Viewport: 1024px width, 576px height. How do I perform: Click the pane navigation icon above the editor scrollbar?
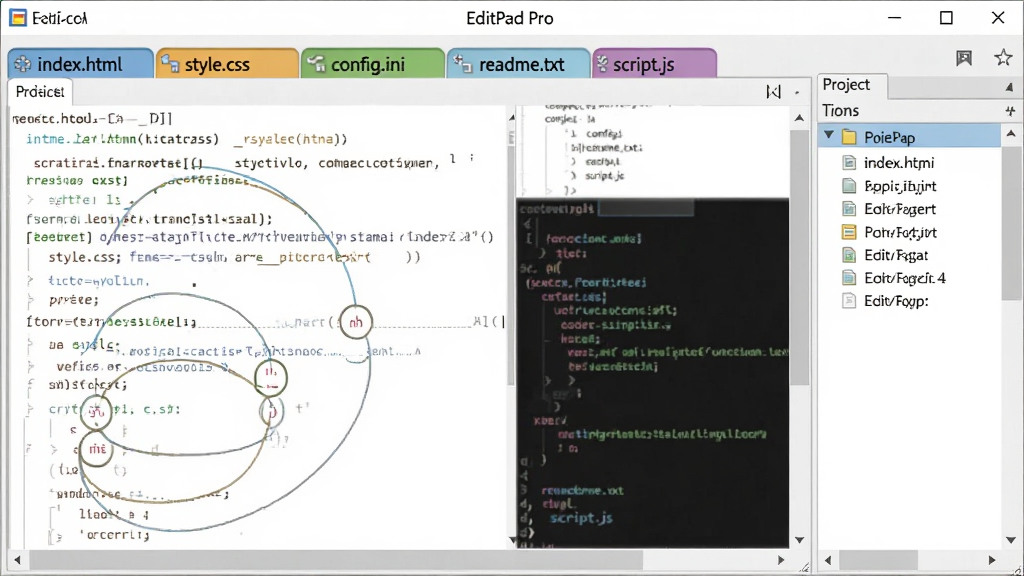pos(773,92)
